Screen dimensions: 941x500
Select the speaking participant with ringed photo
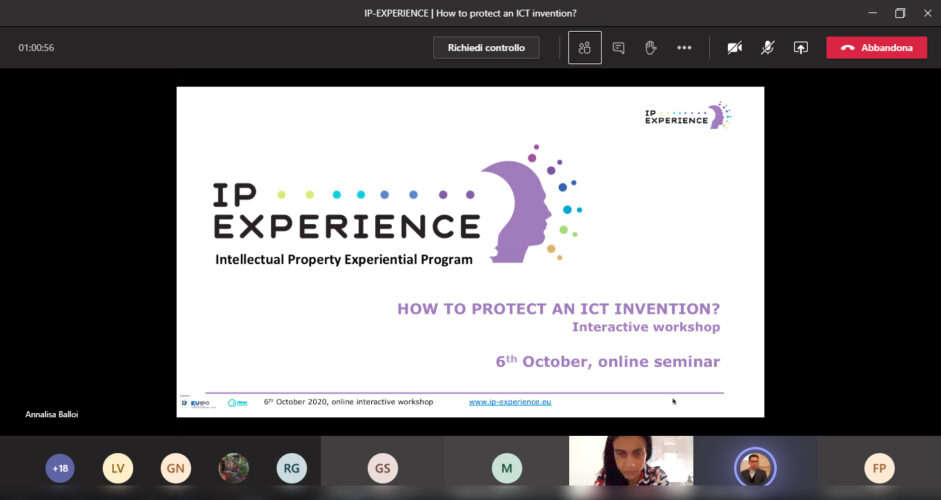[x=755, y=468]
